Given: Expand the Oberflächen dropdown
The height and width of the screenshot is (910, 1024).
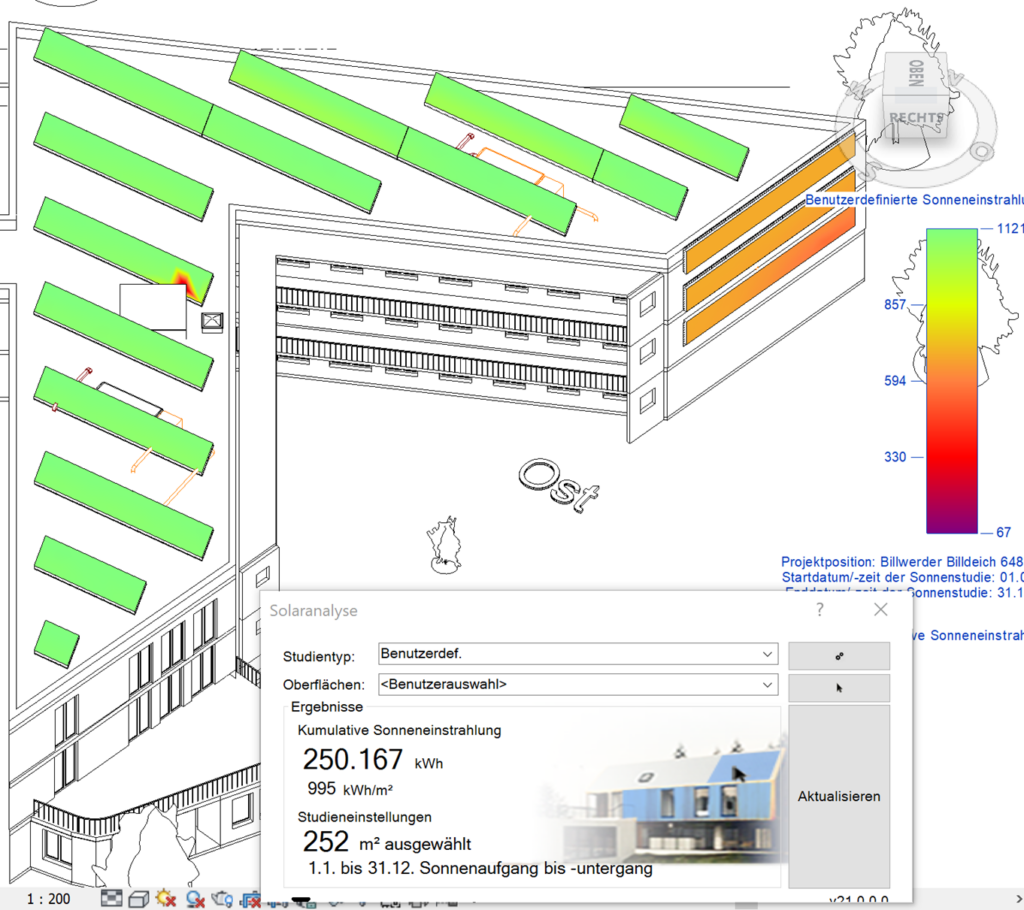Looking at the screenshot, I should point(577,685).
